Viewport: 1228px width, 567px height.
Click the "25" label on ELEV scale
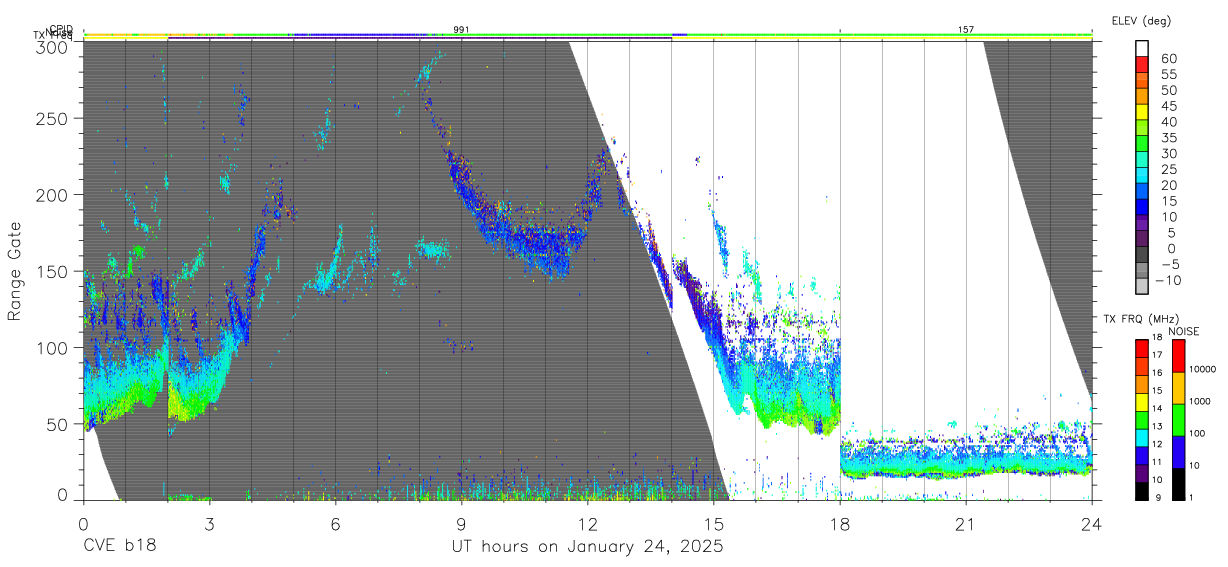click(1168, 169)
